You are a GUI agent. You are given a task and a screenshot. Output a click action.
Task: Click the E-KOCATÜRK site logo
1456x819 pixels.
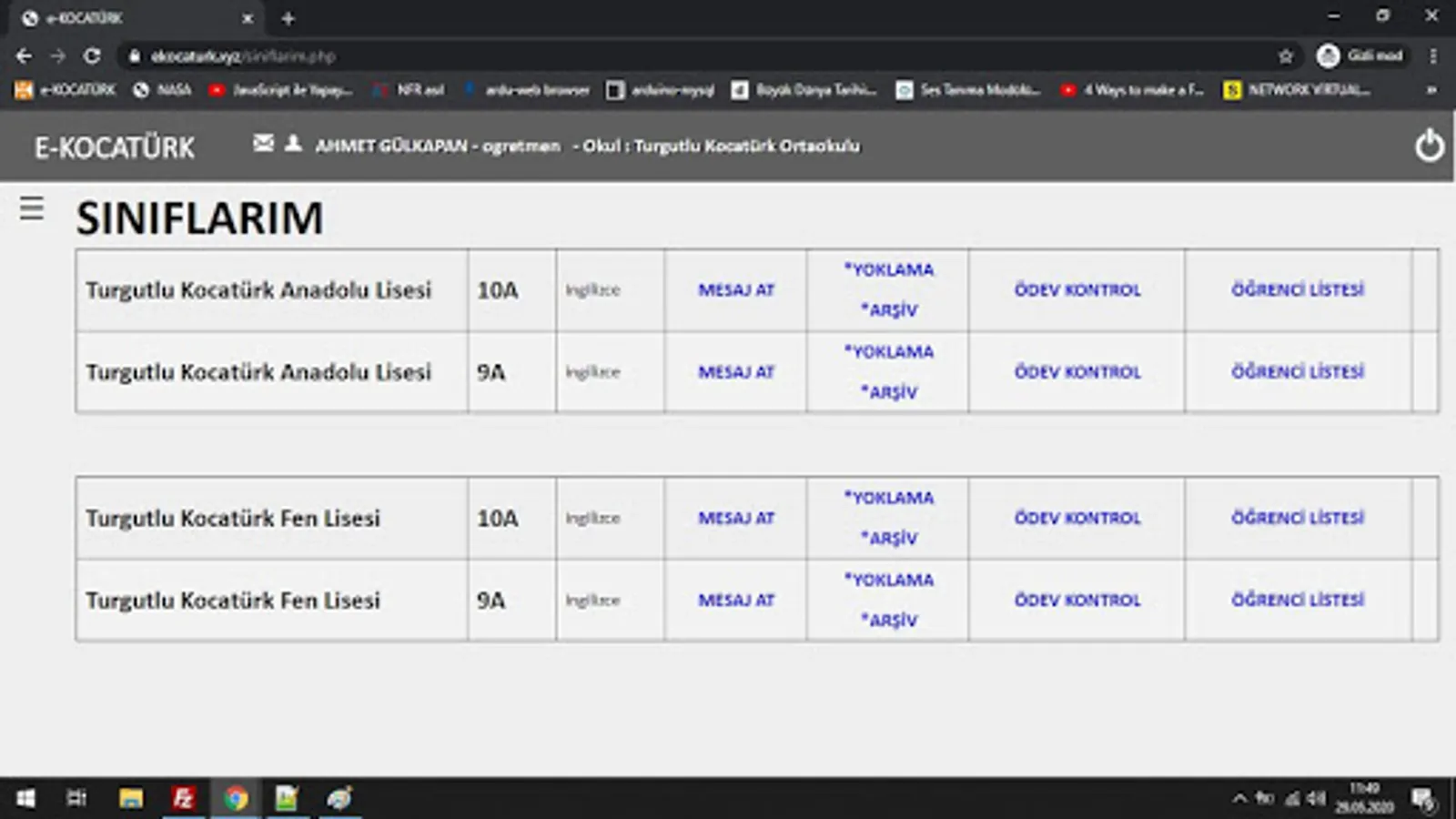[115, 147]
